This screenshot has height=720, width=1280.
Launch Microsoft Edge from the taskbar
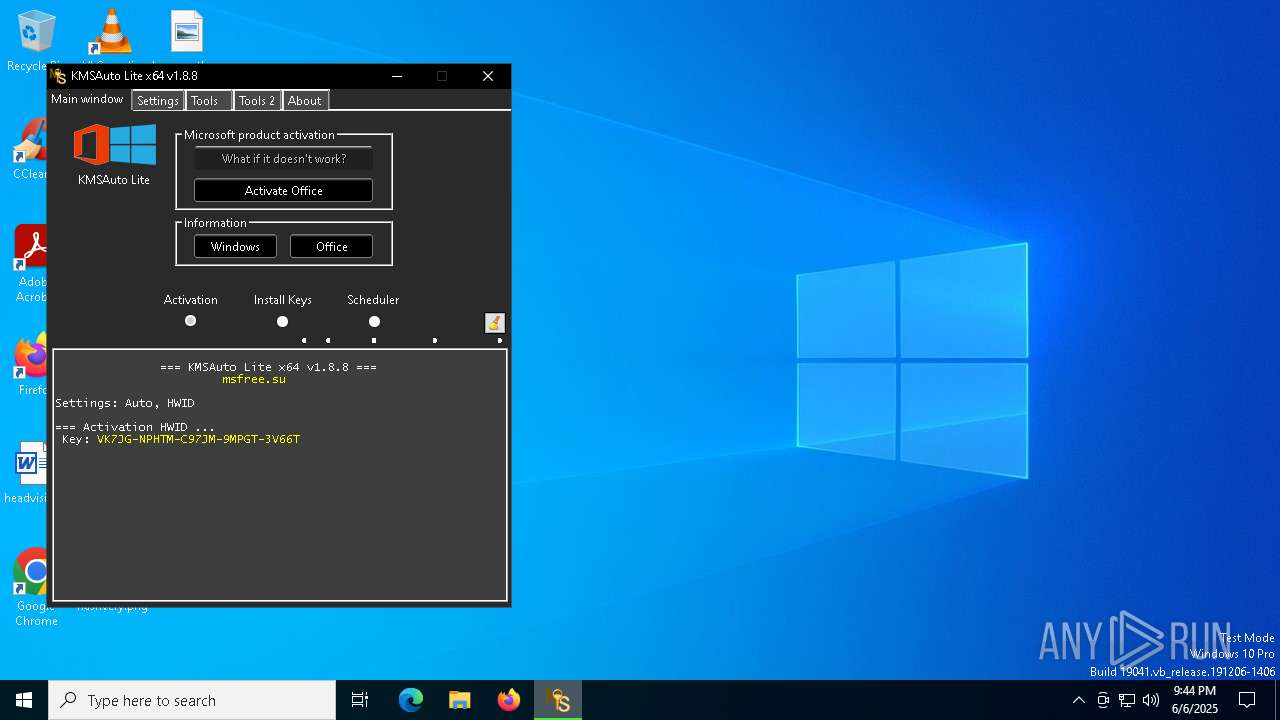coord(411,700)
